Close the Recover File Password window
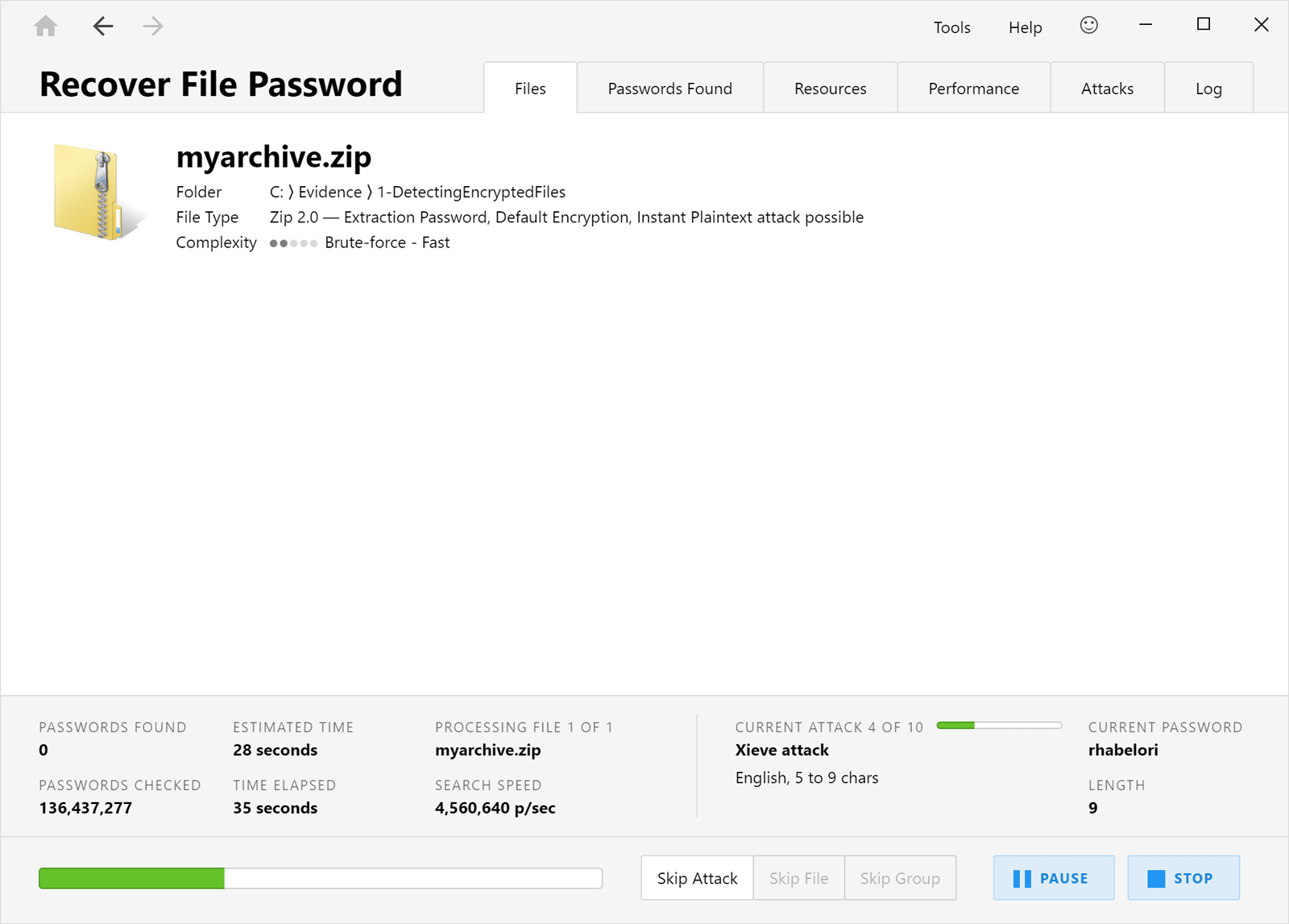The image size is (1289, 924). pos(1261,26)
